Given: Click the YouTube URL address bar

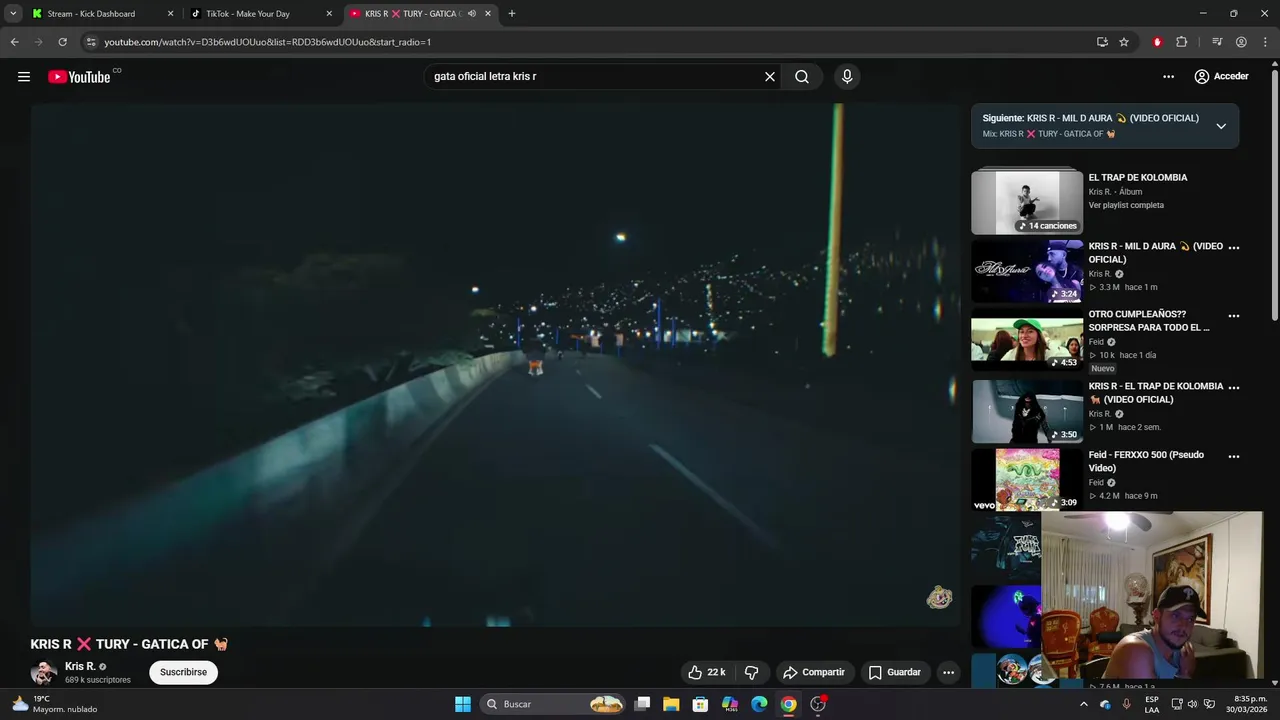Looking at the screenshot, I should coord(590,42).
